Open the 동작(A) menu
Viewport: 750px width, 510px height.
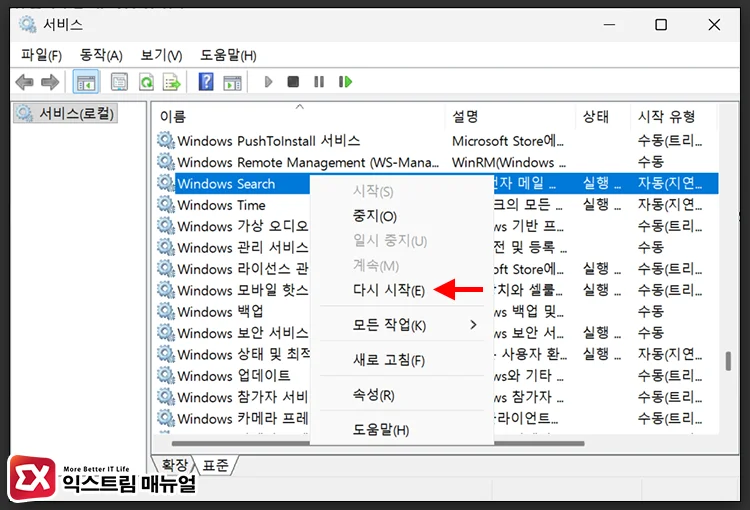pos(101,55)
